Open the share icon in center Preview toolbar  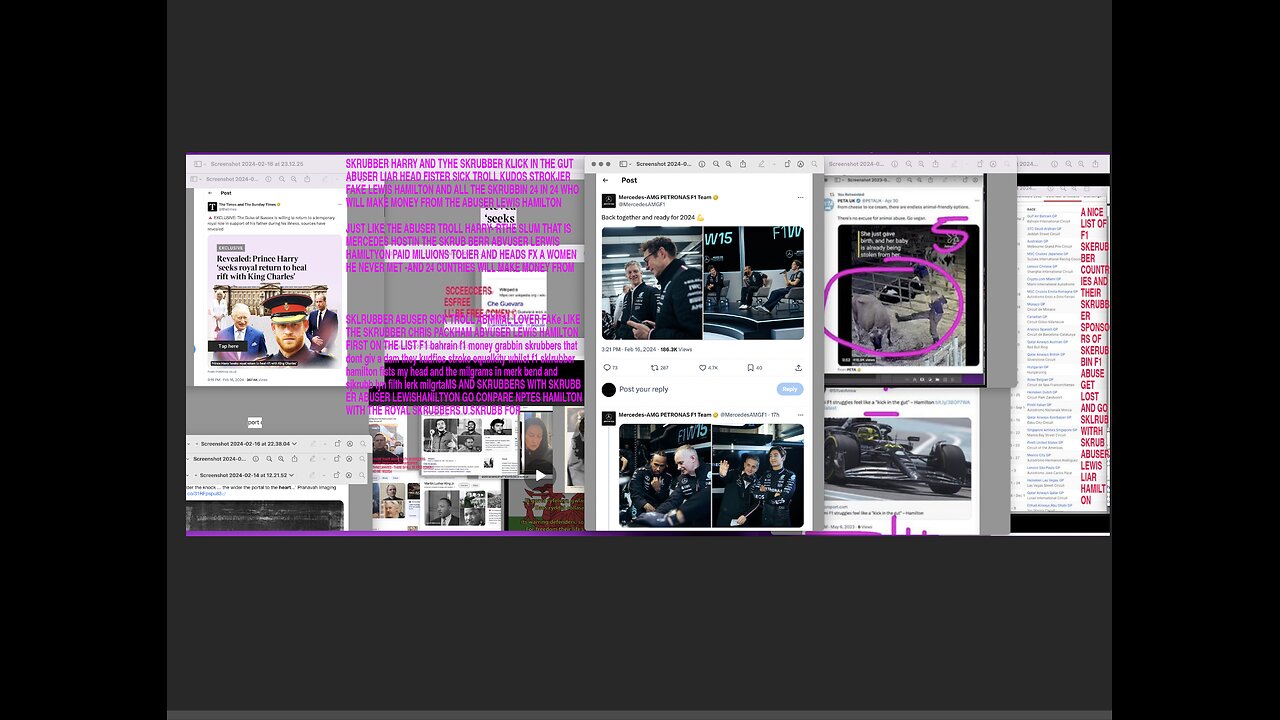pyautogui.click(x=743, y=164)
